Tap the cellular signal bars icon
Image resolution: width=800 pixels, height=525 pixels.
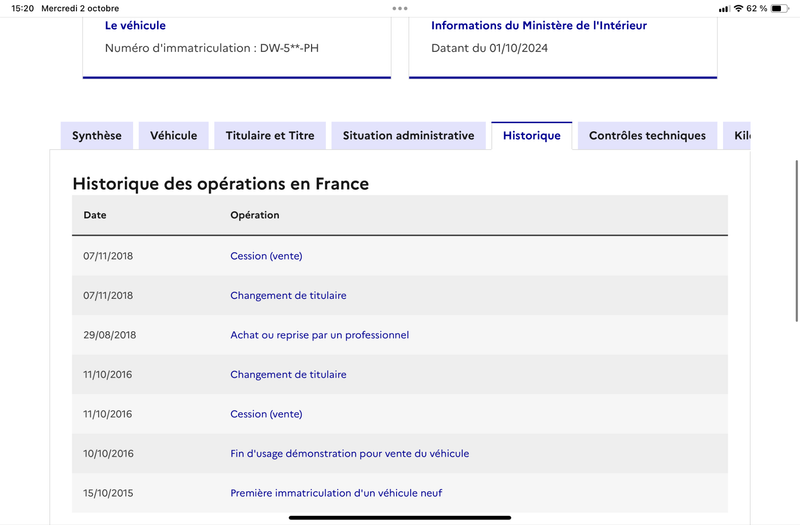point(724,9)
